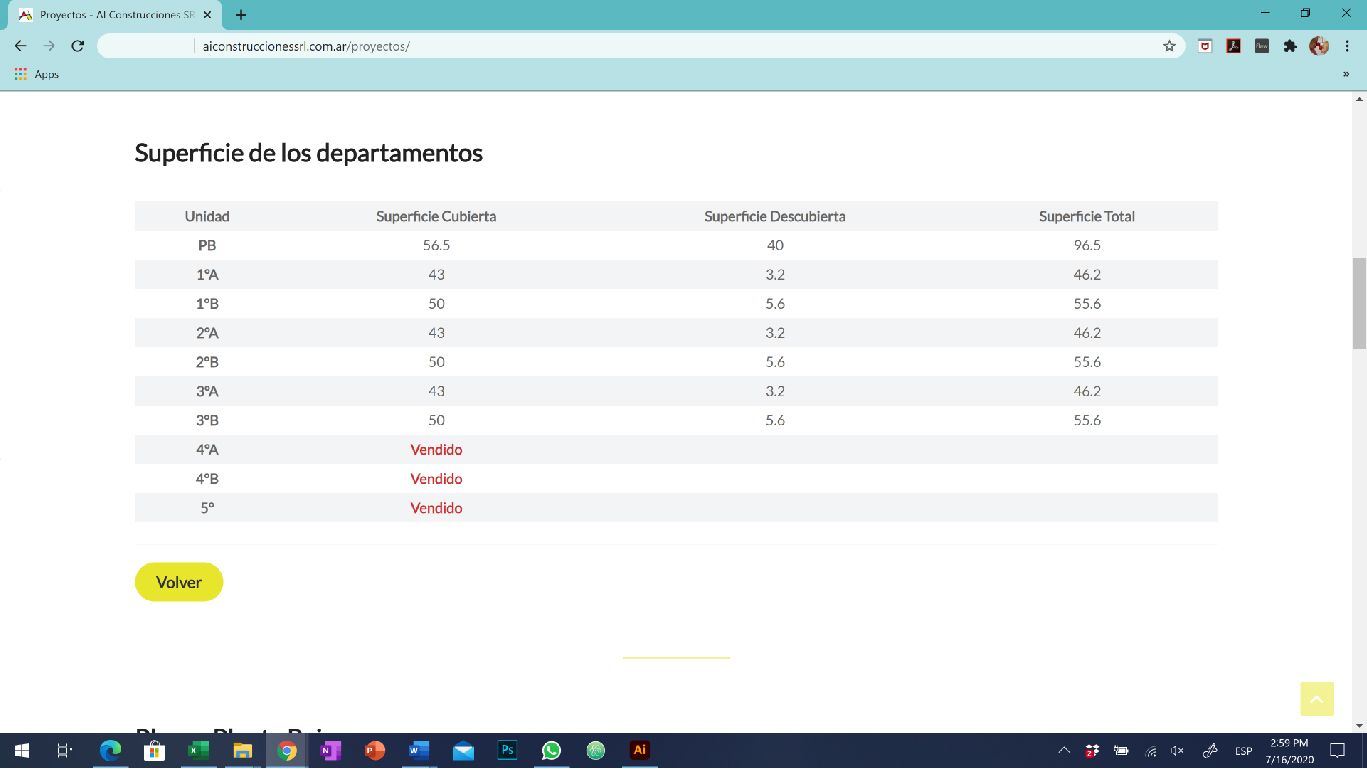Click the scroll-to-top arrow button
Screen dimensions: 1367x769
point(1317,699)
